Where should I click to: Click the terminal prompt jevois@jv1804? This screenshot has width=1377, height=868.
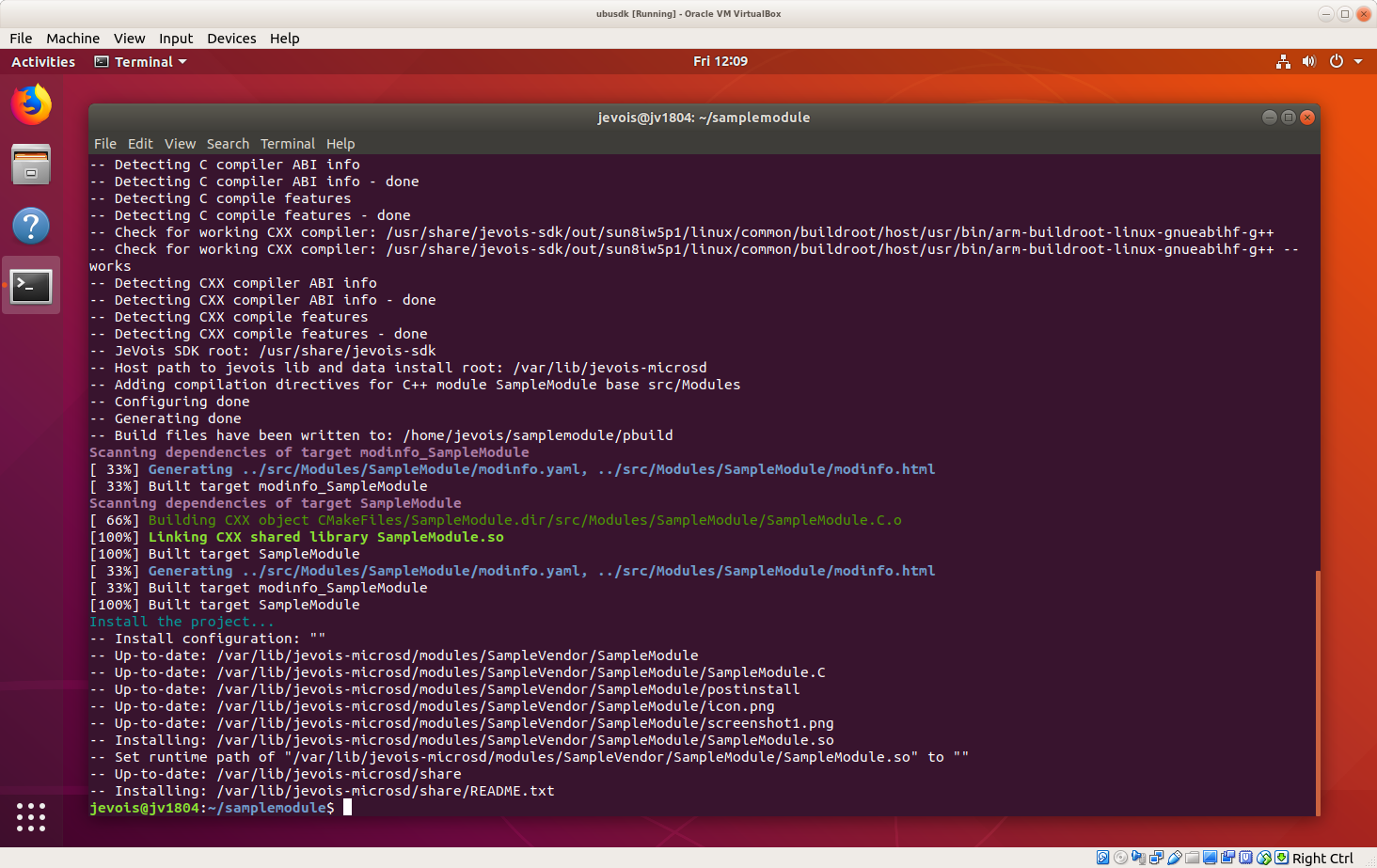pyautogui.click(x=144, y=808)
